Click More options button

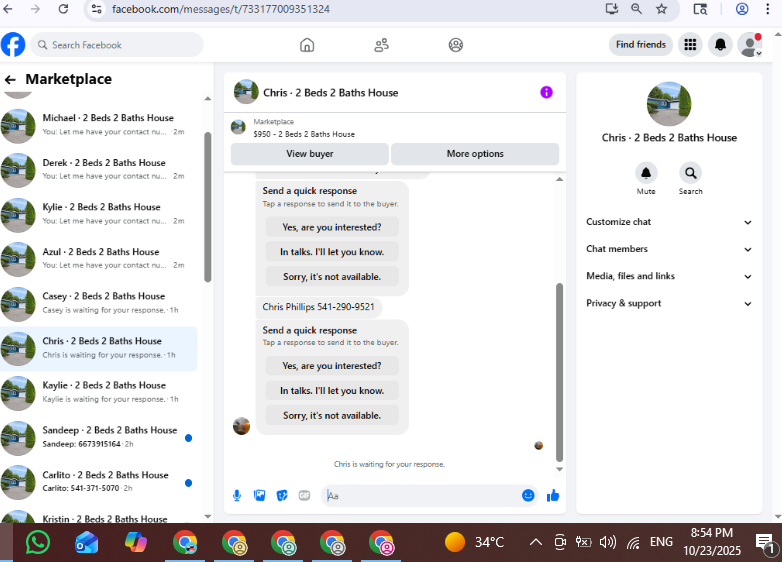pyautogui.click(x=475, y=154)
